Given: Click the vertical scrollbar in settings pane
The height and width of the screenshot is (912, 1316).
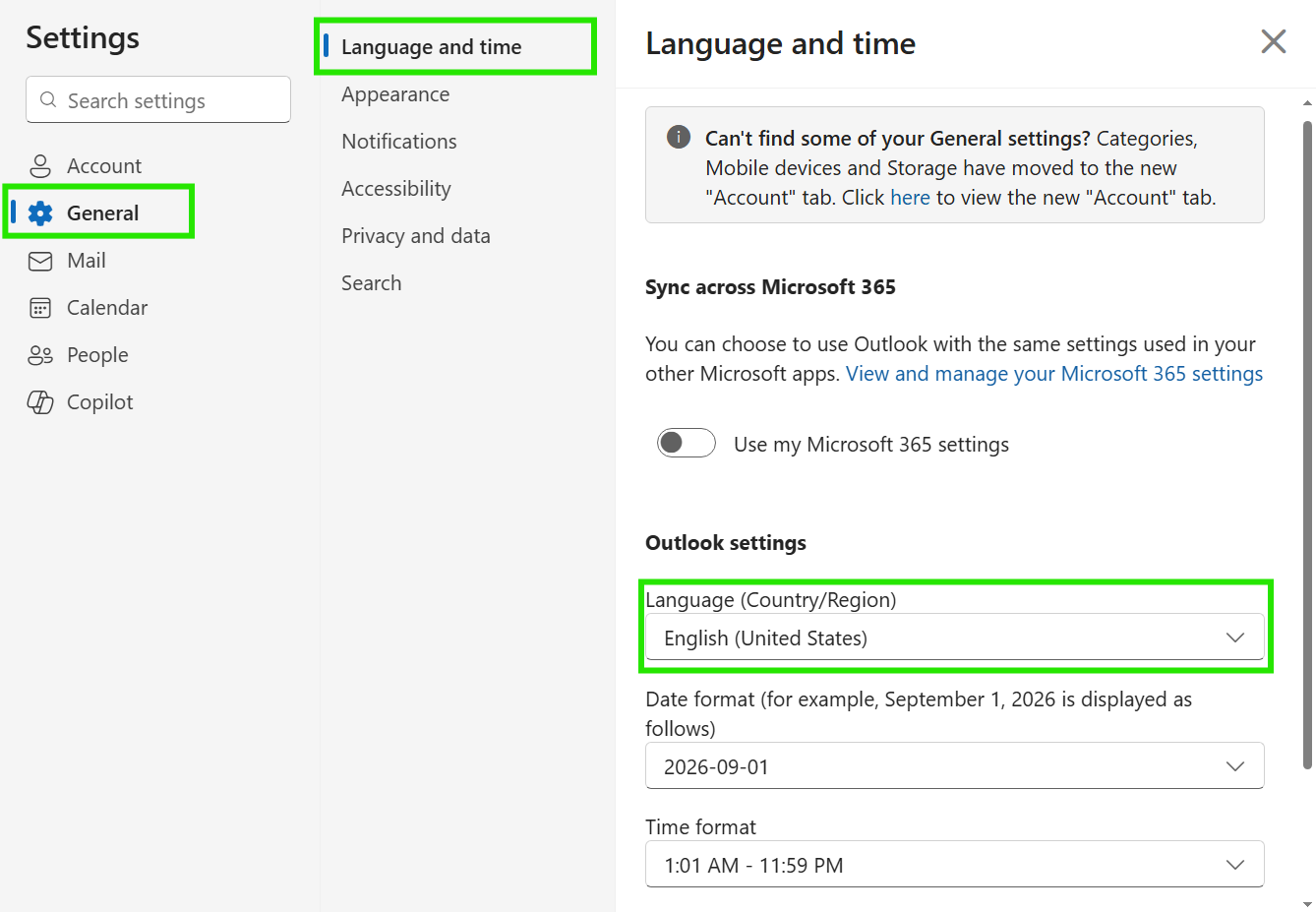Looking at the screenshot, I should tap(1307, 445).
